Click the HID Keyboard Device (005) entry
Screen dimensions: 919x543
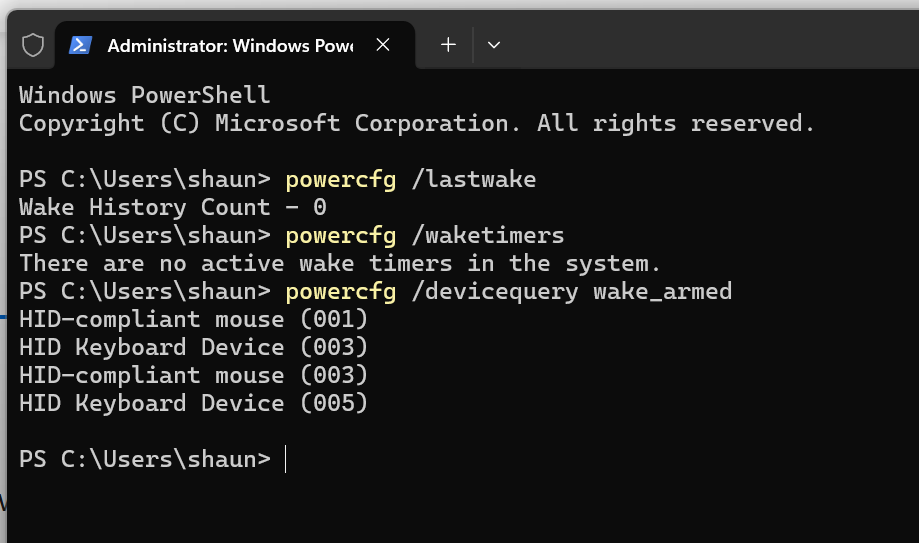(193, 403)
